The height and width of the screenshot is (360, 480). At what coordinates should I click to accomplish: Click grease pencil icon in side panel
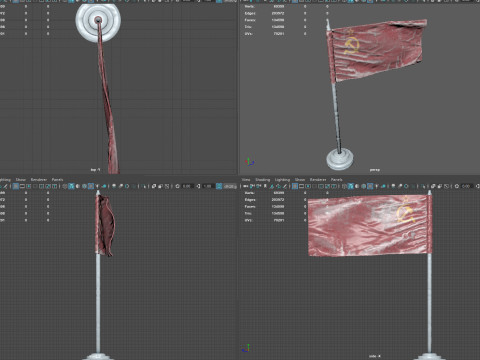coord(285,186)
